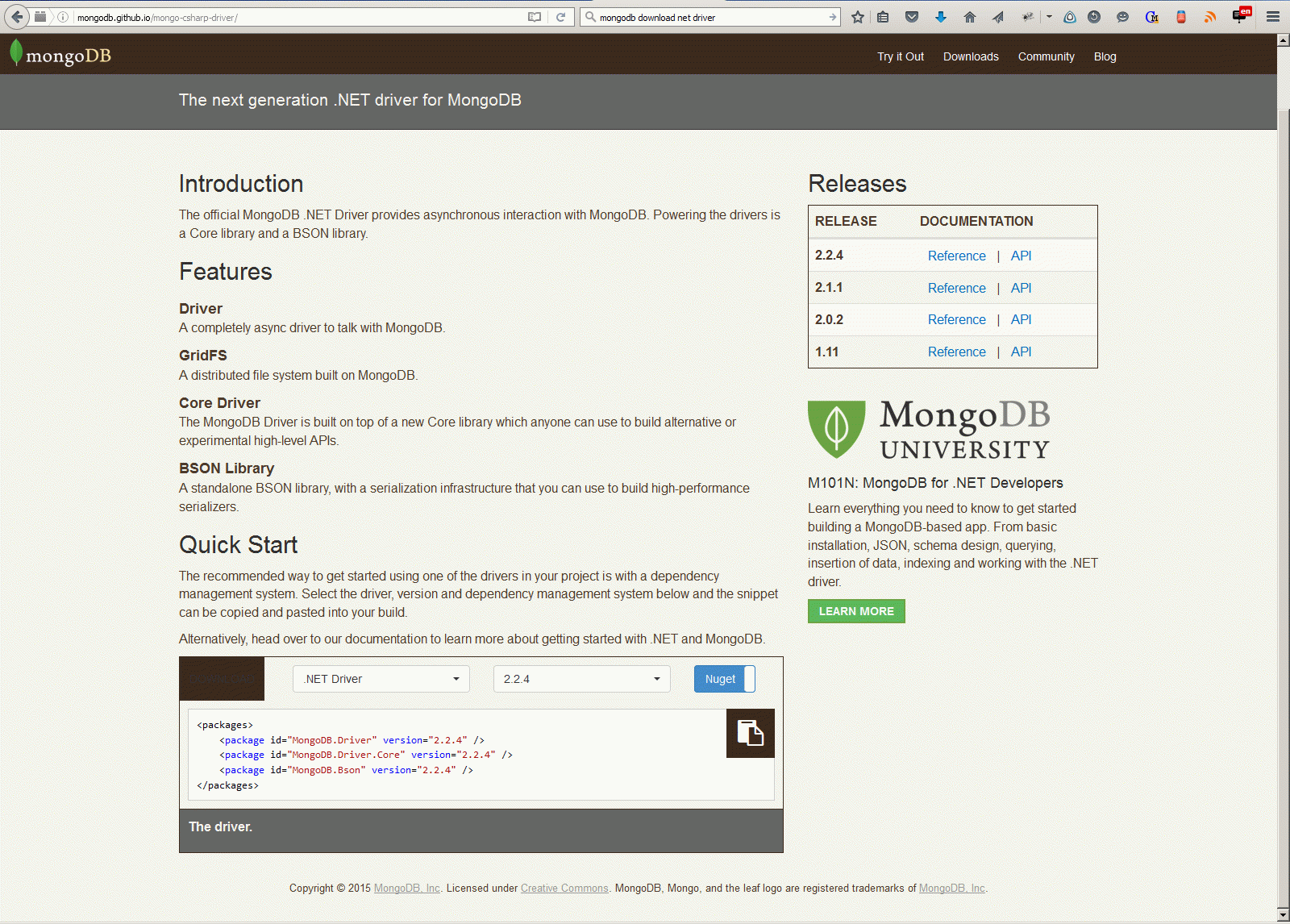
Task: Save page to Pocket
Action: (912, 17)
